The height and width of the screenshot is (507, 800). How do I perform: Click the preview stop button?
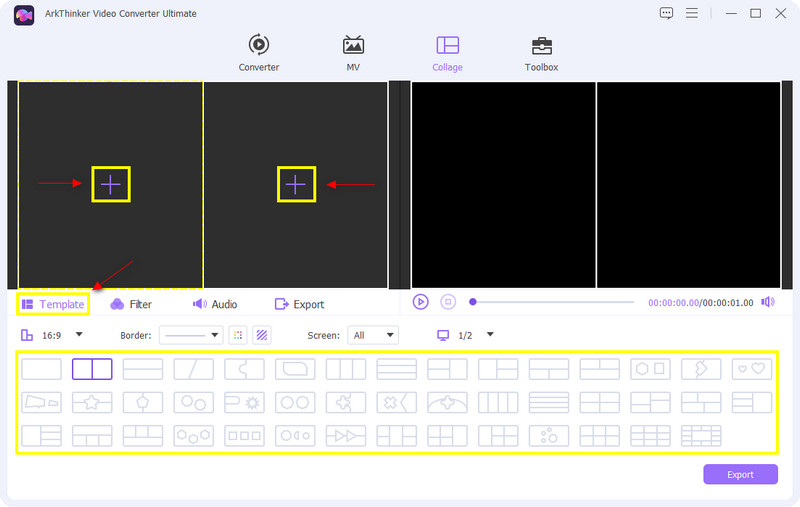tap(448, 302)
